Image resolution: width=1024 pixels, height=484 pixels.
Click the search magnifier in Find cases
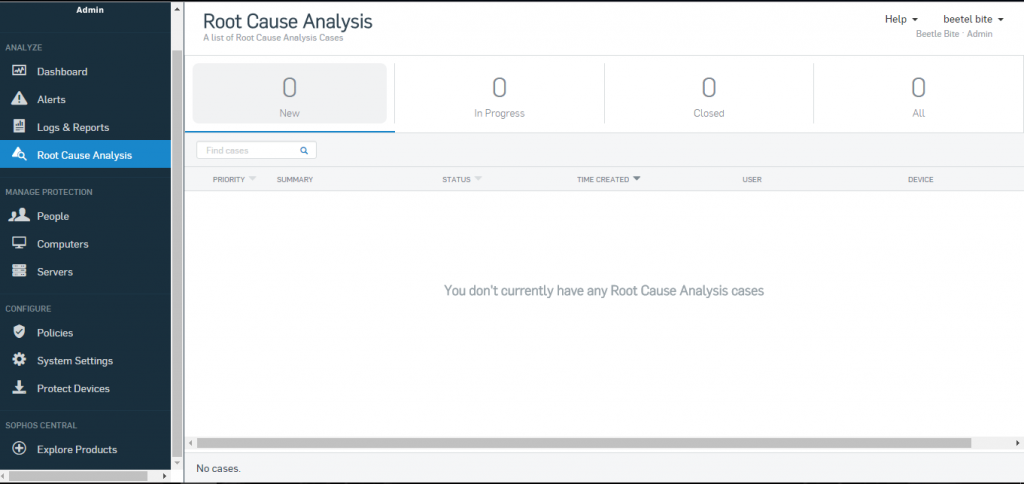coord(304,150)
